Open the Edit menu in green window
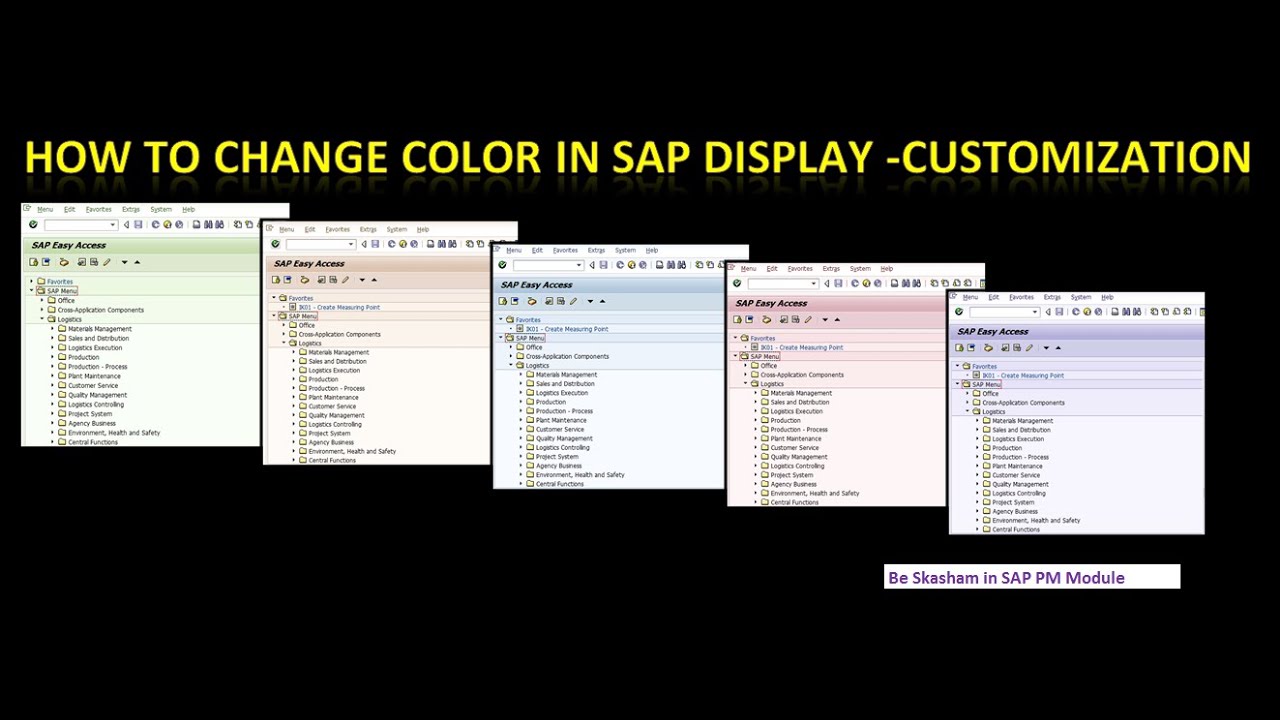Screen dimensions: 1280x720 [70, 209]
